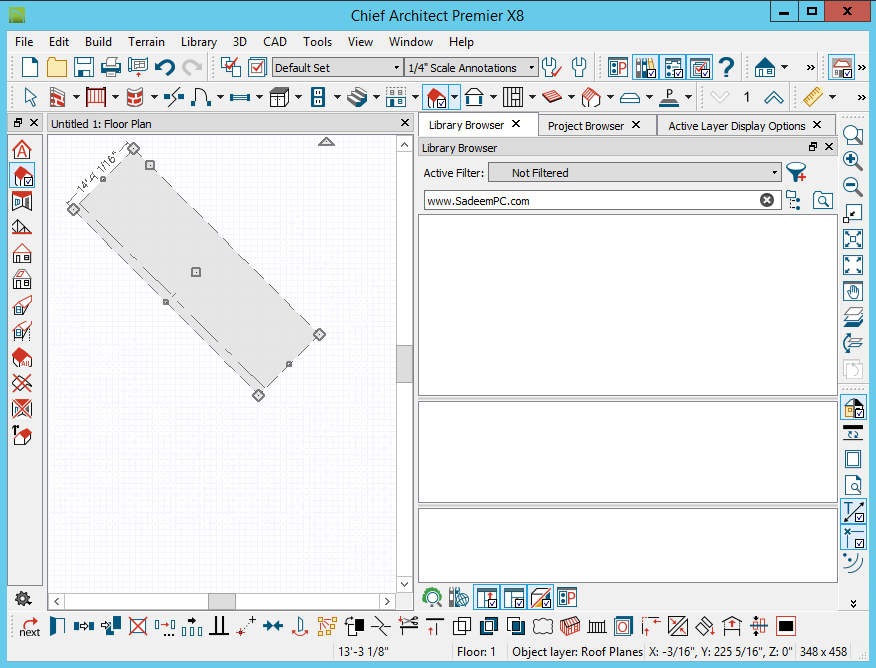Toggle the red checkmark Active Defaults icon
876x668 pixels.
tap(257, 68)
